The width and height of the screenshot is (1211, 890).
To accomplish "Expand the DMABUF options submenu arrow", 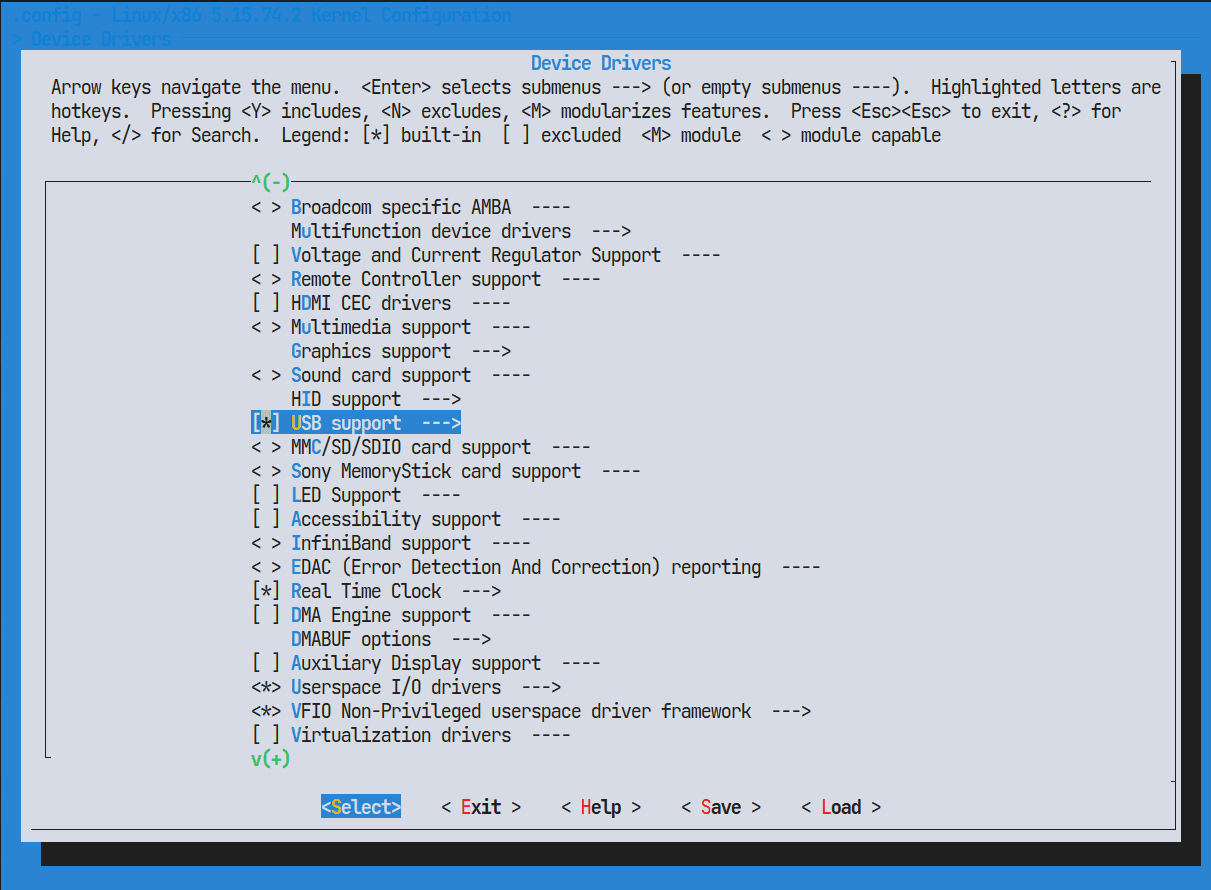I will (471, 639).
